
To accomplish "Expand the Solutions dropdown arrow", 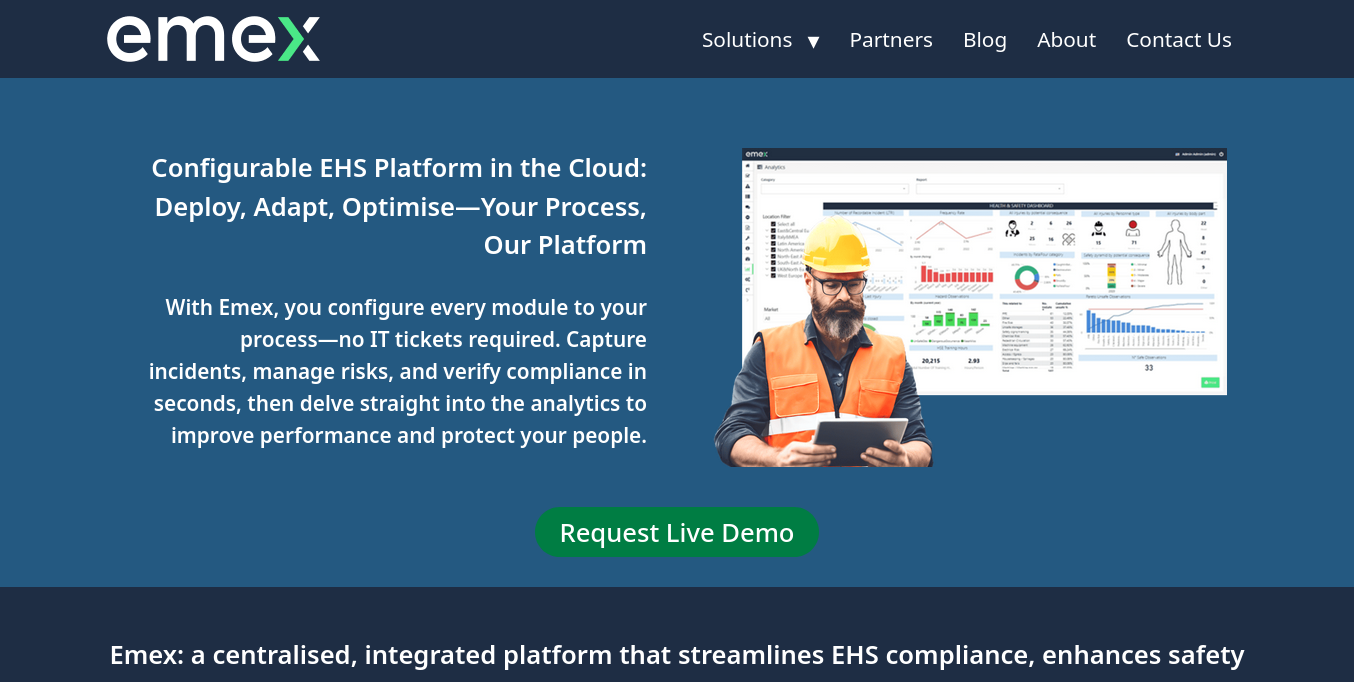I will tap(813, 41).
